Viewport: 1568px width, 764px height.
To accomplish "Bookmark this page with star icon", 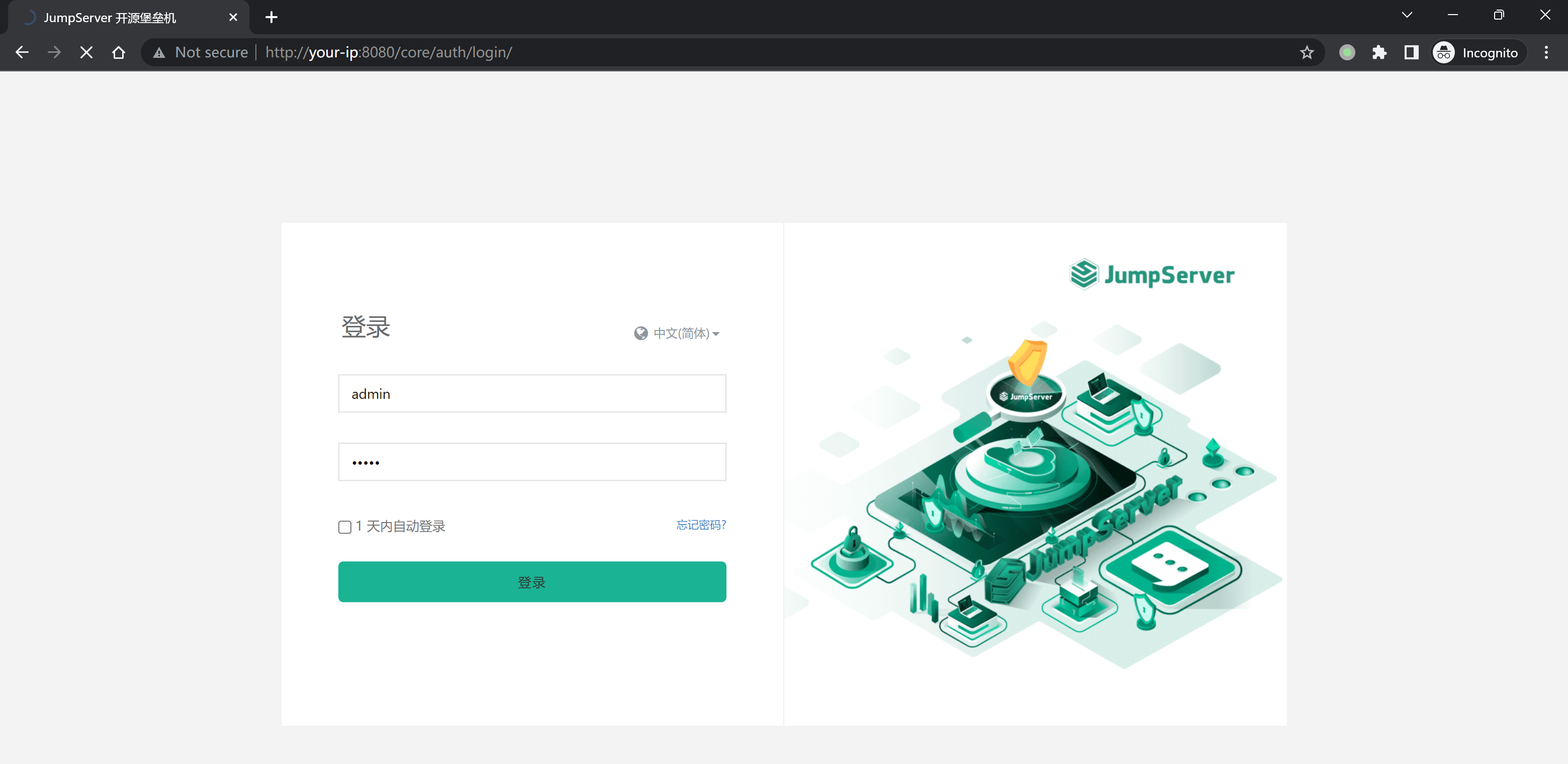I will click(1306, 52).
